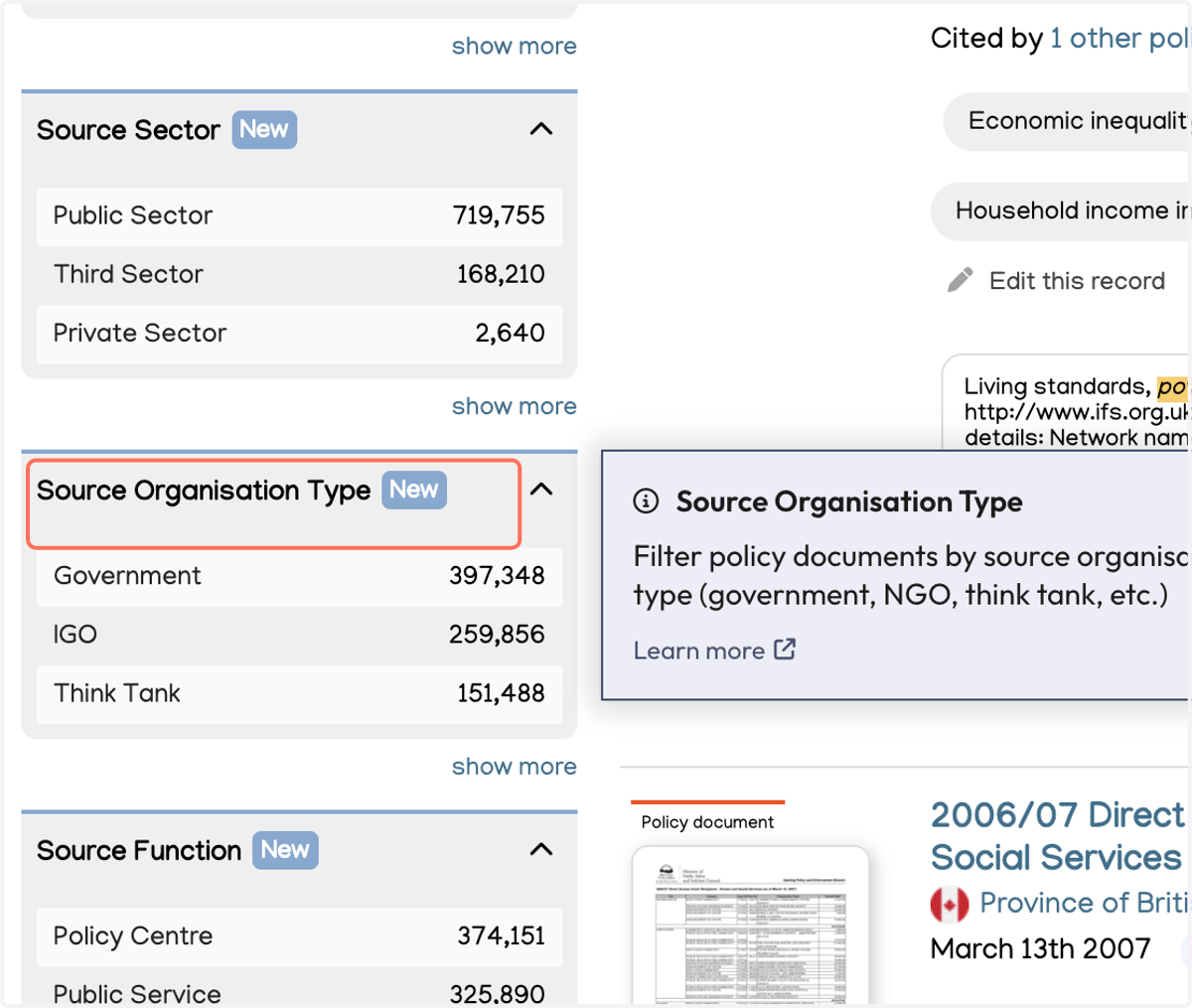This screenshot has width=1192, height=1008.
Task: Filter by IGO organisation type
Action: pos(299,635)
